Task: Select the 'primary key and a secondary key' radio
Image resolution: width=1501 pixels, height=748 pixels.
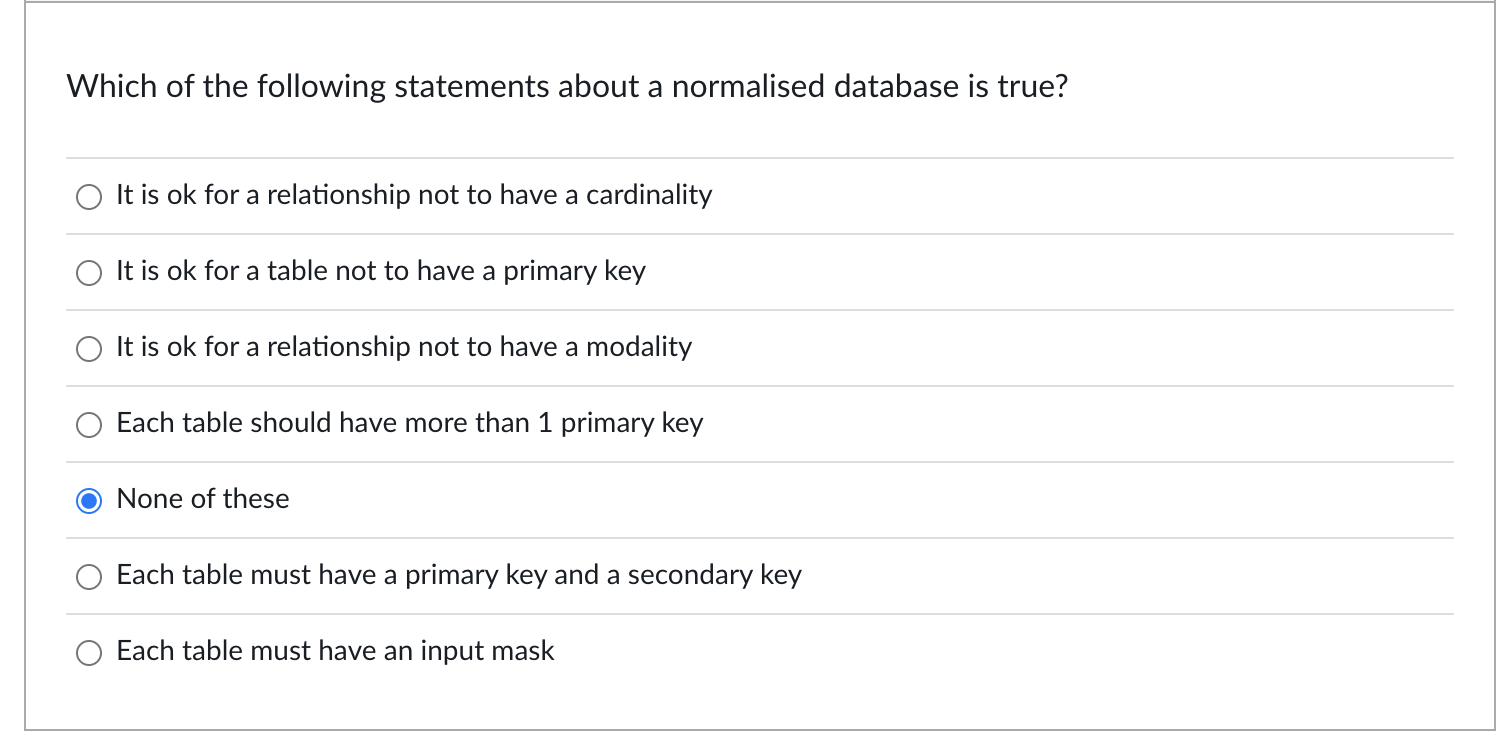Action: click(x=89, y=577)
